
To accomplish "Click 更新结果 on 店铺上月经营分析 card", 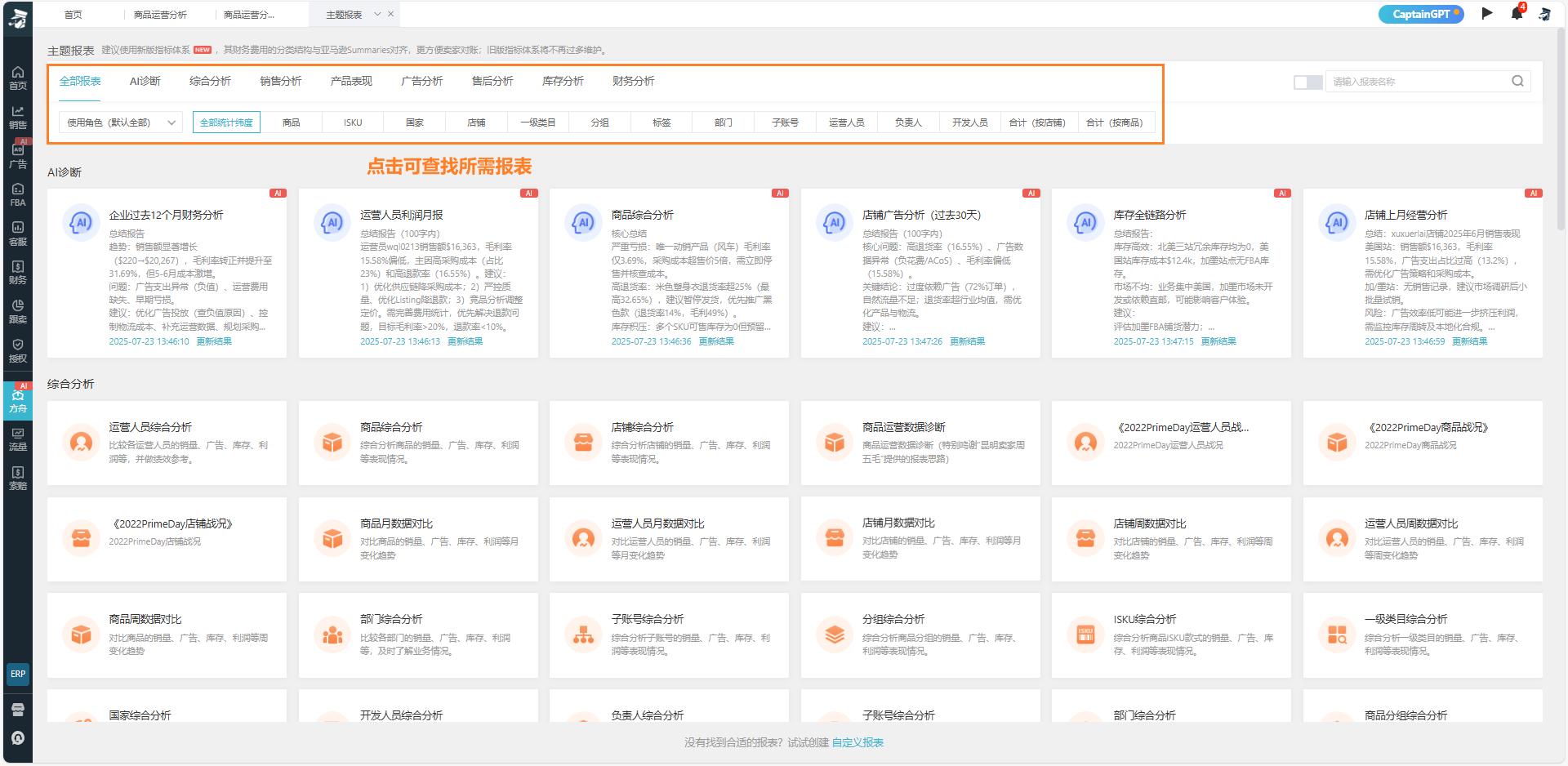I will (1469, 341).
